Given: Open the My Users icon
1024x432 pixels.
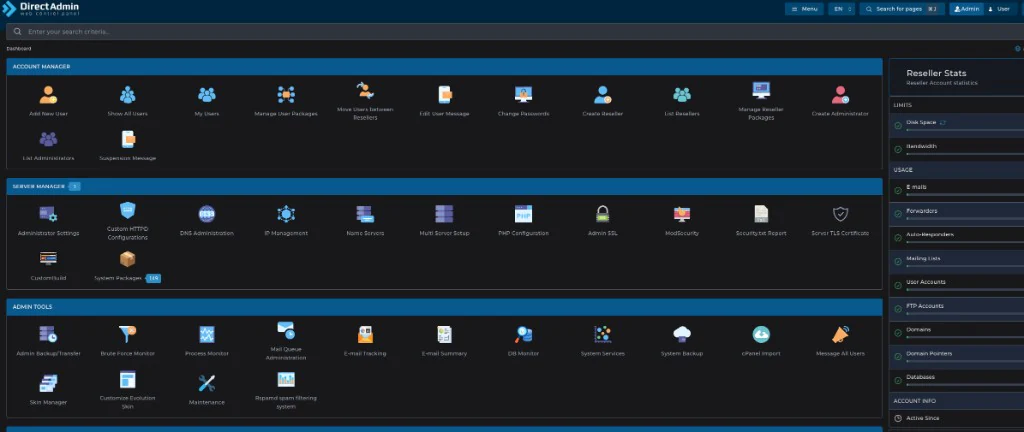Looking at the screenshot, I should tap(206, 95).
